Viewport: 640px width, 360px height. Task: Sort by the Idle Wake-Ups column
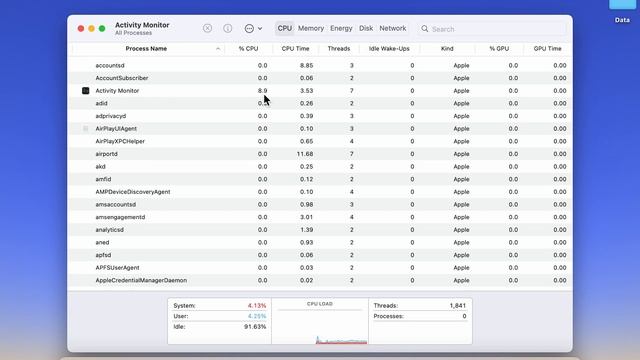click(x=389, y=49)
